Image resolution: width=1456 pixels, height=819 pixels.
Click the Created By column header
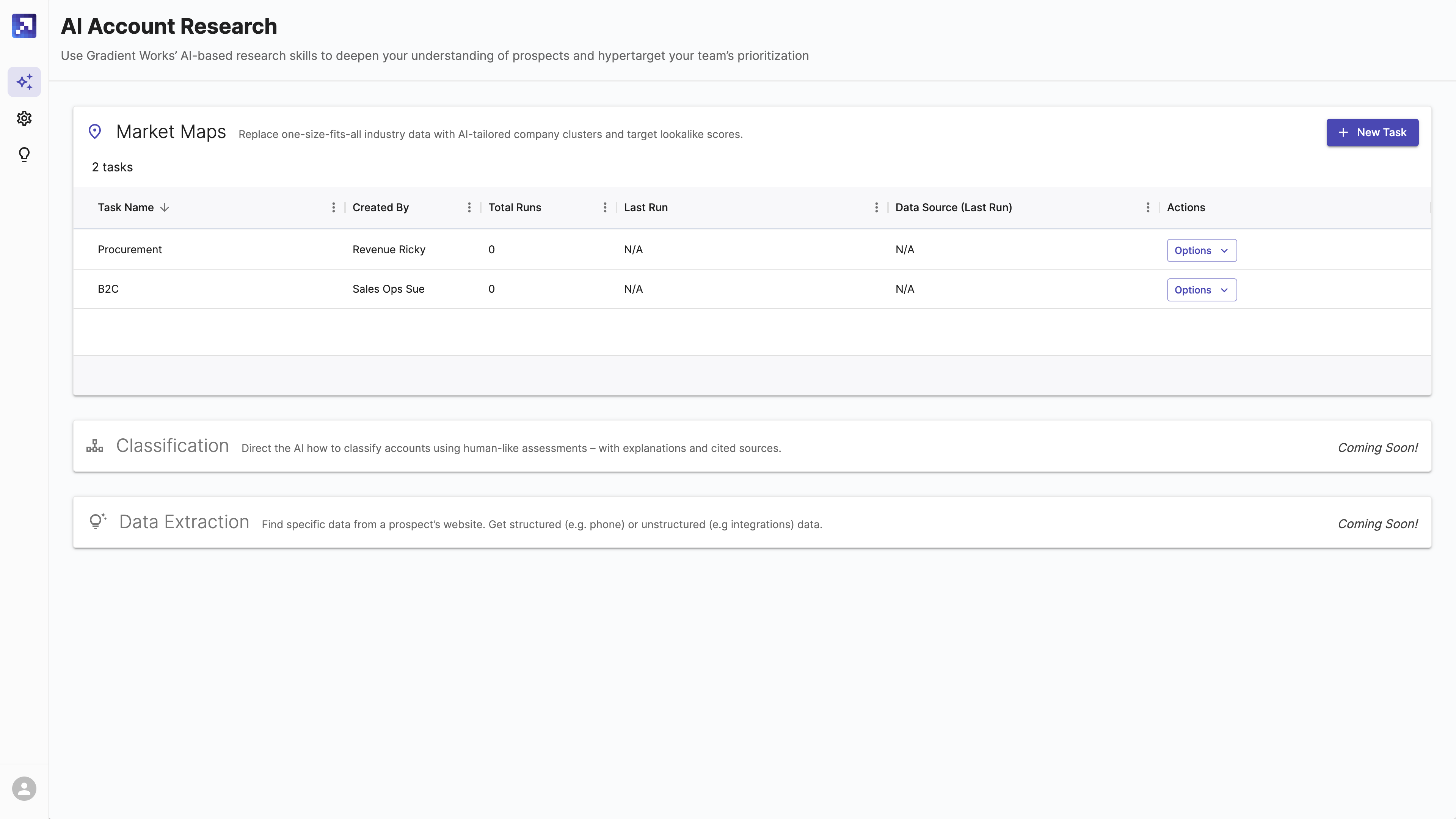click(380, 207)
